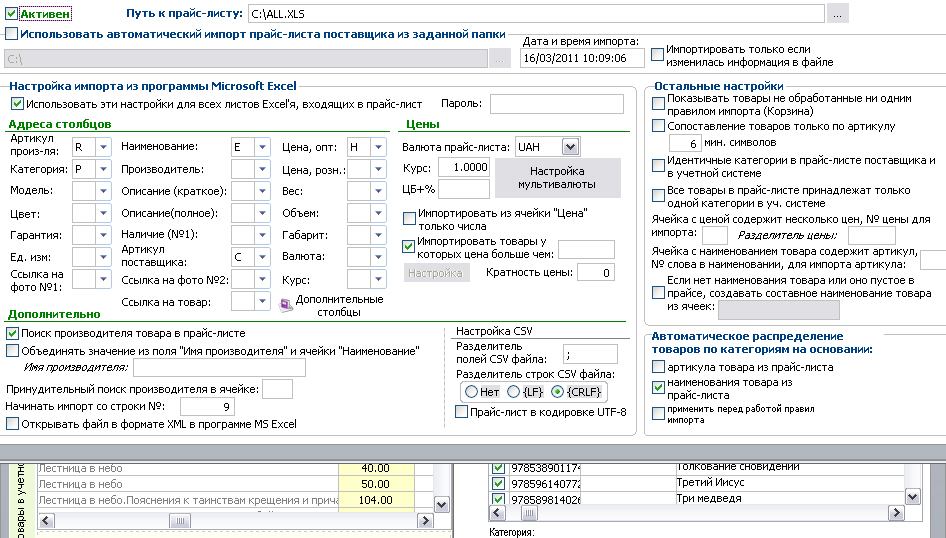Toggle manufacturer search in price list
The image size is (946, 538).
(x=12, y=333)
